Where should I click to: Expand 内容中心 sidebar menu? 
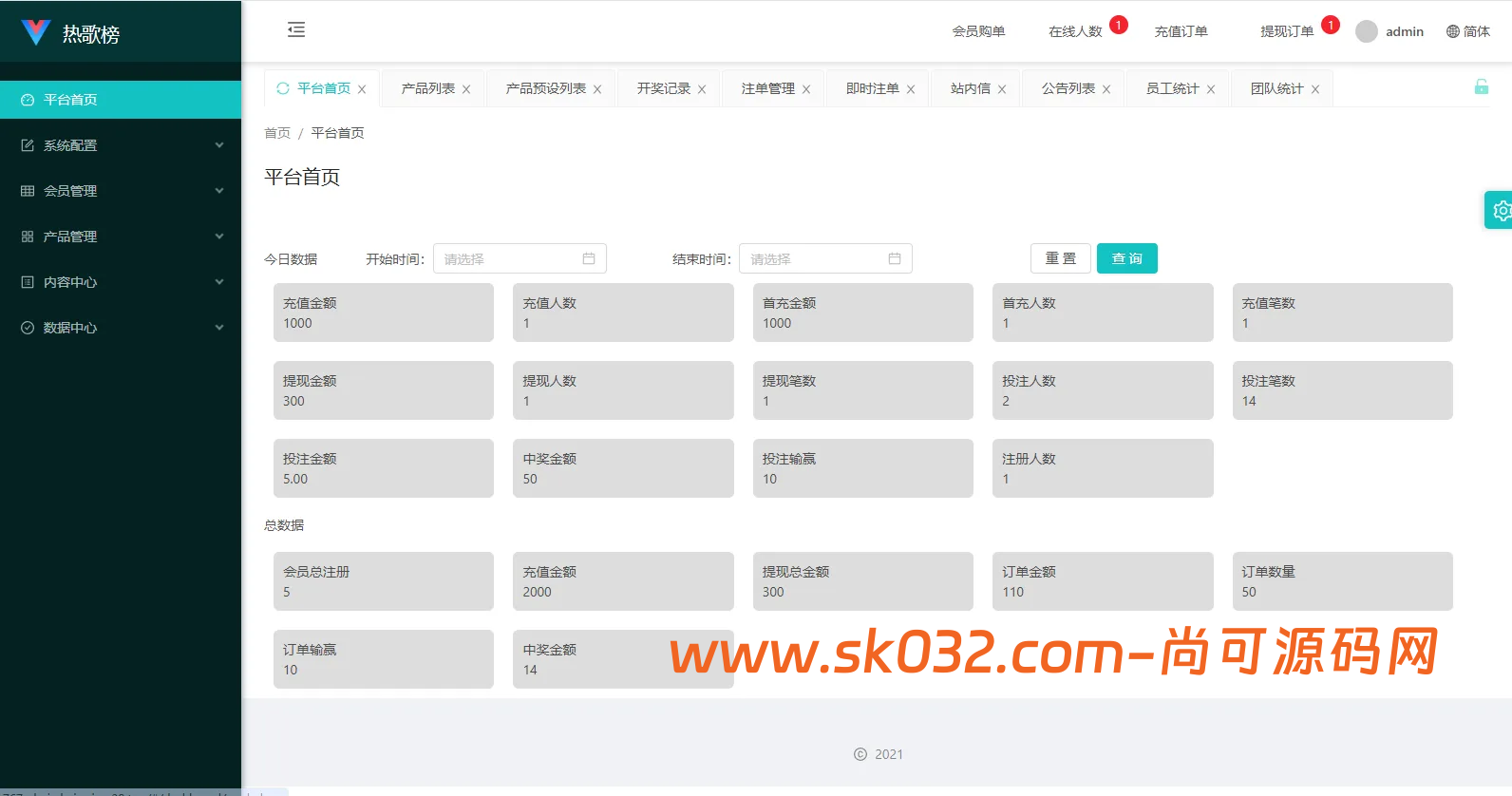pos(121,282)
